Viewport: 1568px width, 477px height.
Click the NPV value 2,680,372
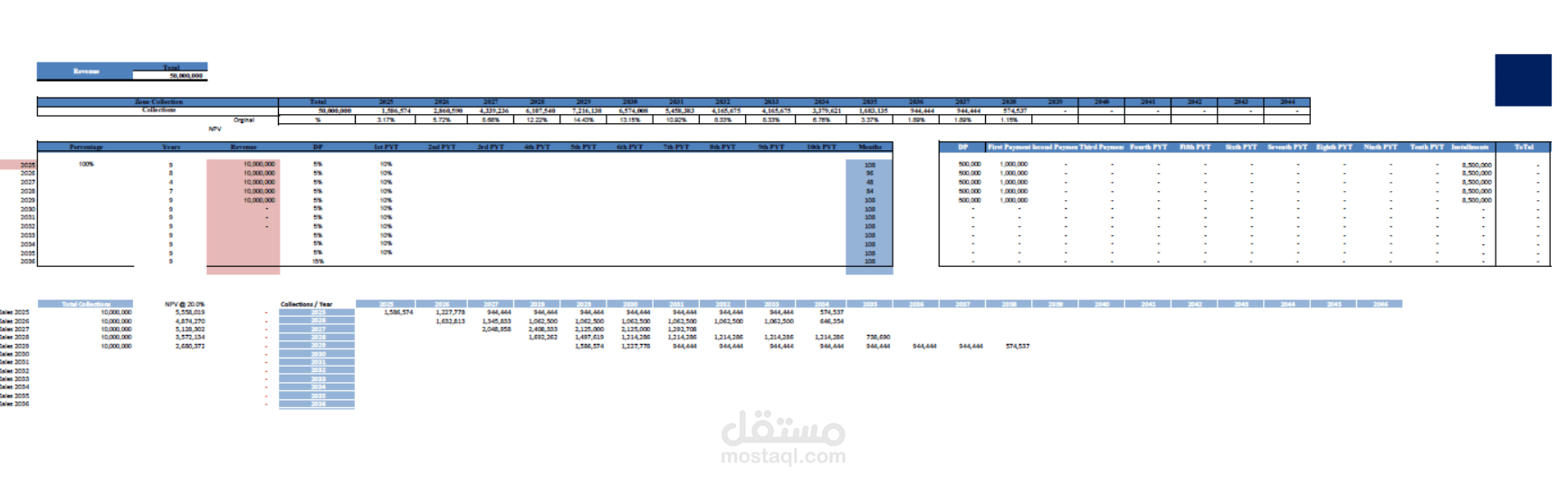coord(189,346)
